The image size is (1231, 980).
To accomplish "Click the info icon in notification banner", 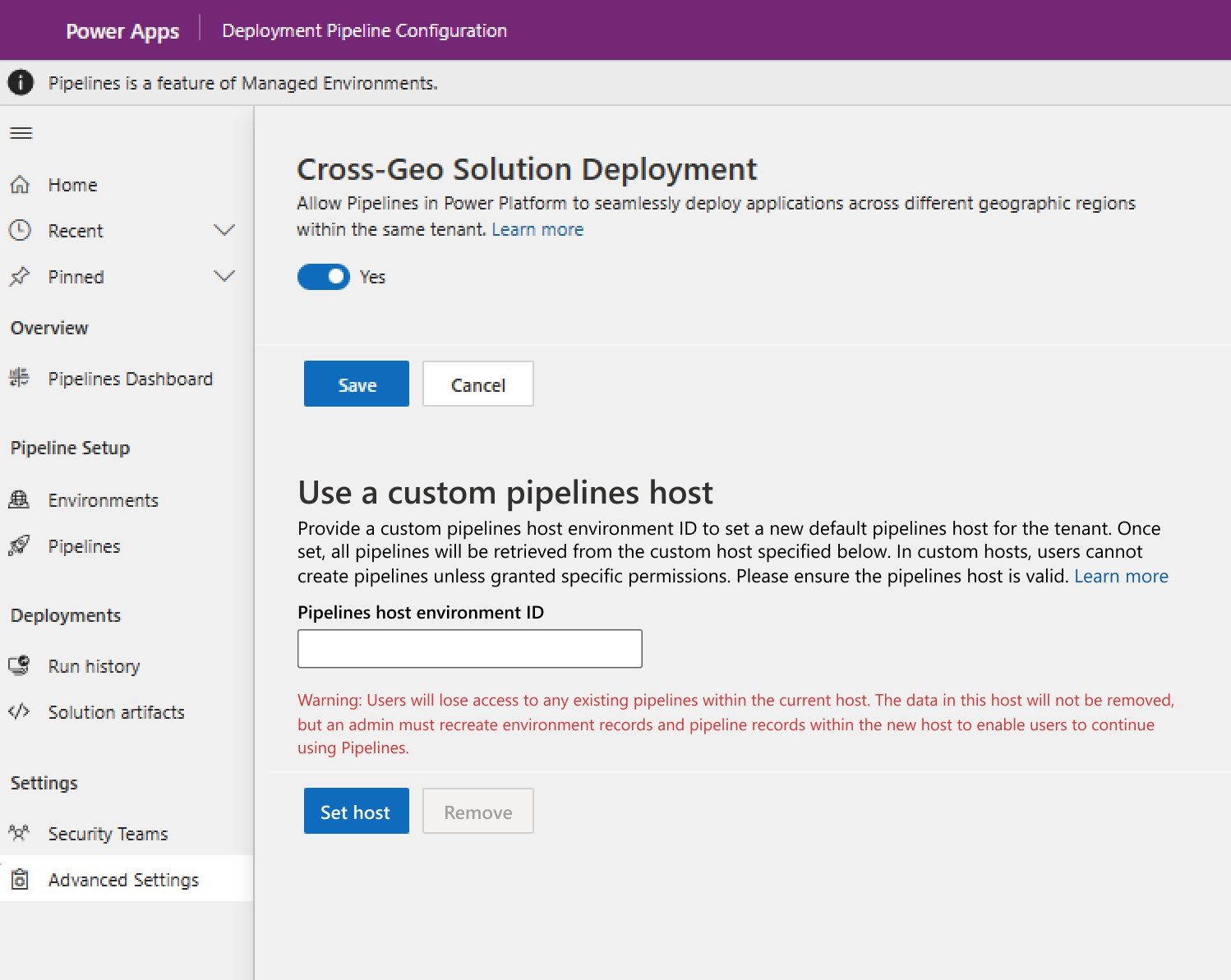I will coord(21,83).
